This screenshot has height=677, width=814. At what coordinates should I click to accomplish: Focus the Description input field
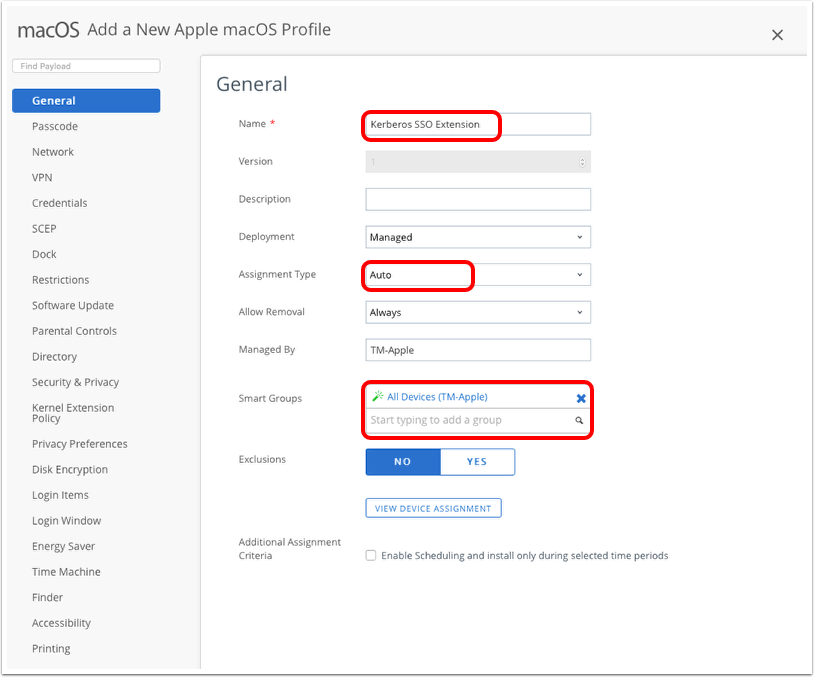point(478,199)
